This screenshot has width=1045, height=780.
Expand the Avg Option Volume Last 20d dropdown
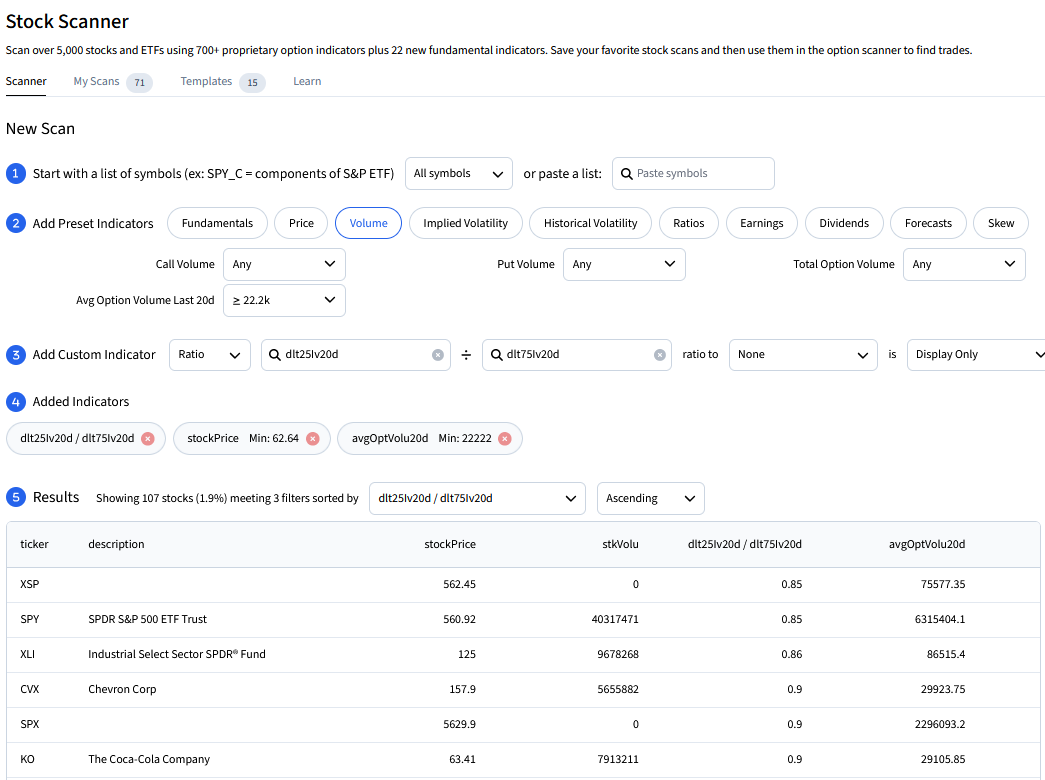pos(284,300)
